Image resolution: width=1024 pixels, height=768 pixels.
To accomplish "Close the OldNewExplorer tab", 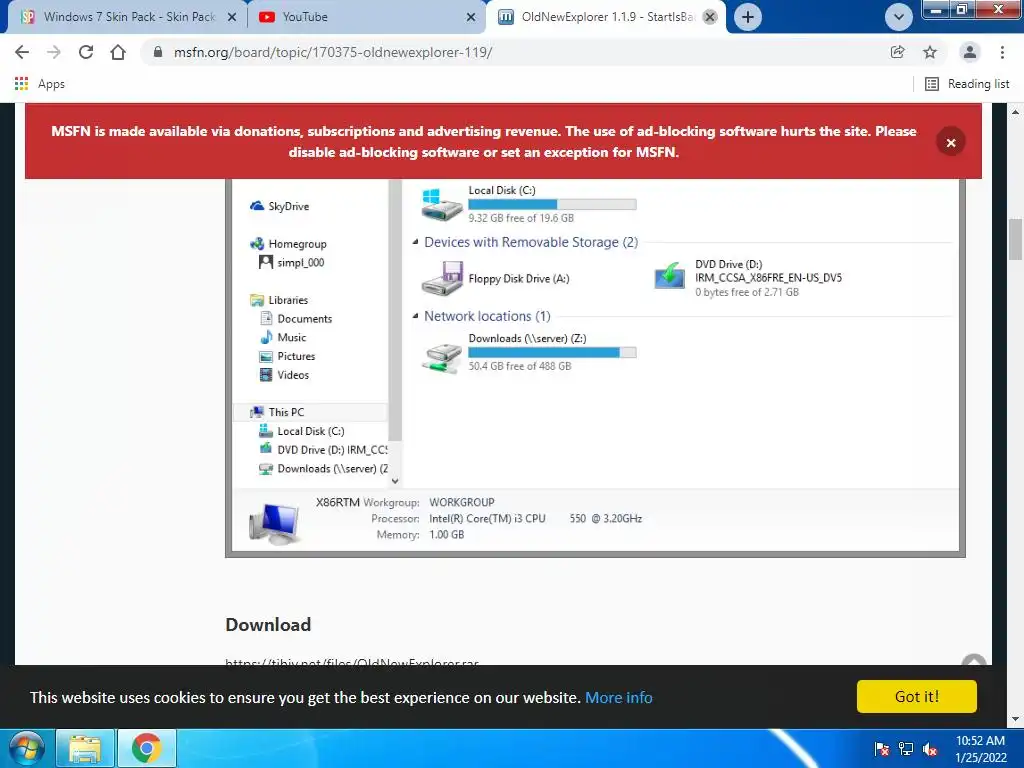I will pyautogui.click(x=710, y=17).
